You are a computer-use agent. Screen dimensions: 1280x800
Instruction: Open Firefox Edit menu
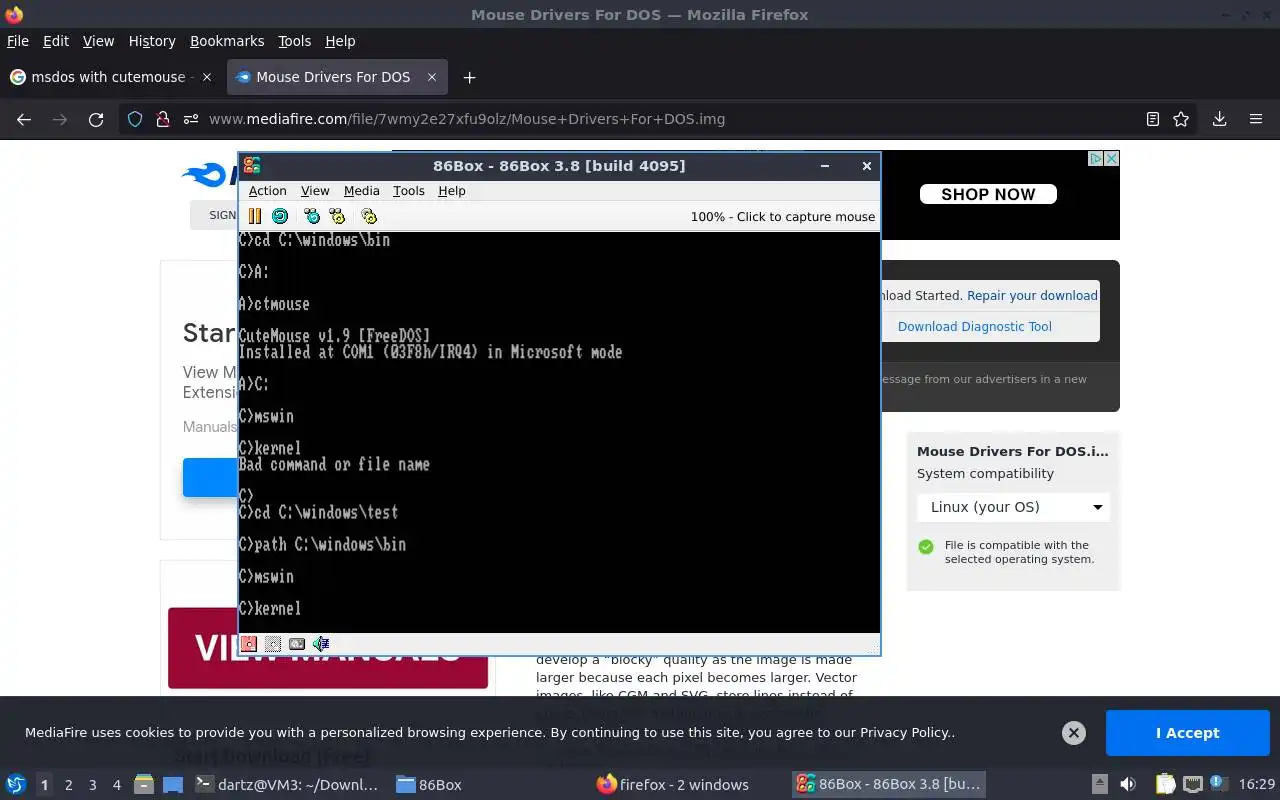[56, 41]
